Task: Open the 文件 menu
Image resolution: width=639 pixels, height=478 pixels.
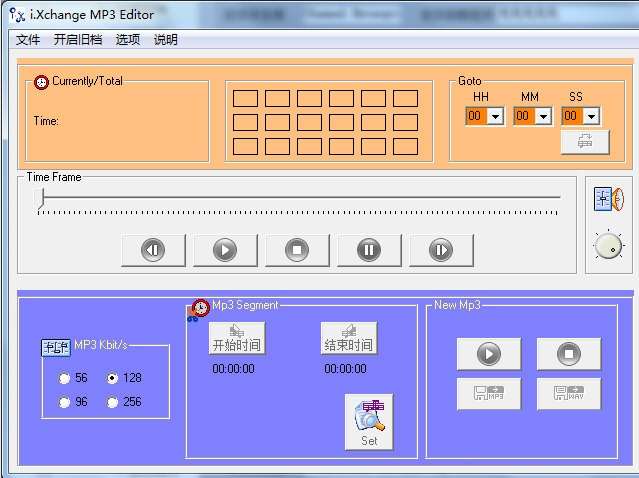Action: [28, 40]
